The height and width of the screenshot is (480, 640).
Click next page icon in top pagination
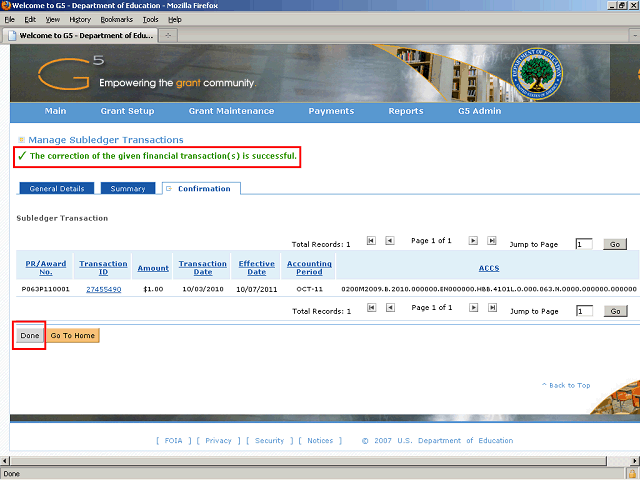point(473,241)
